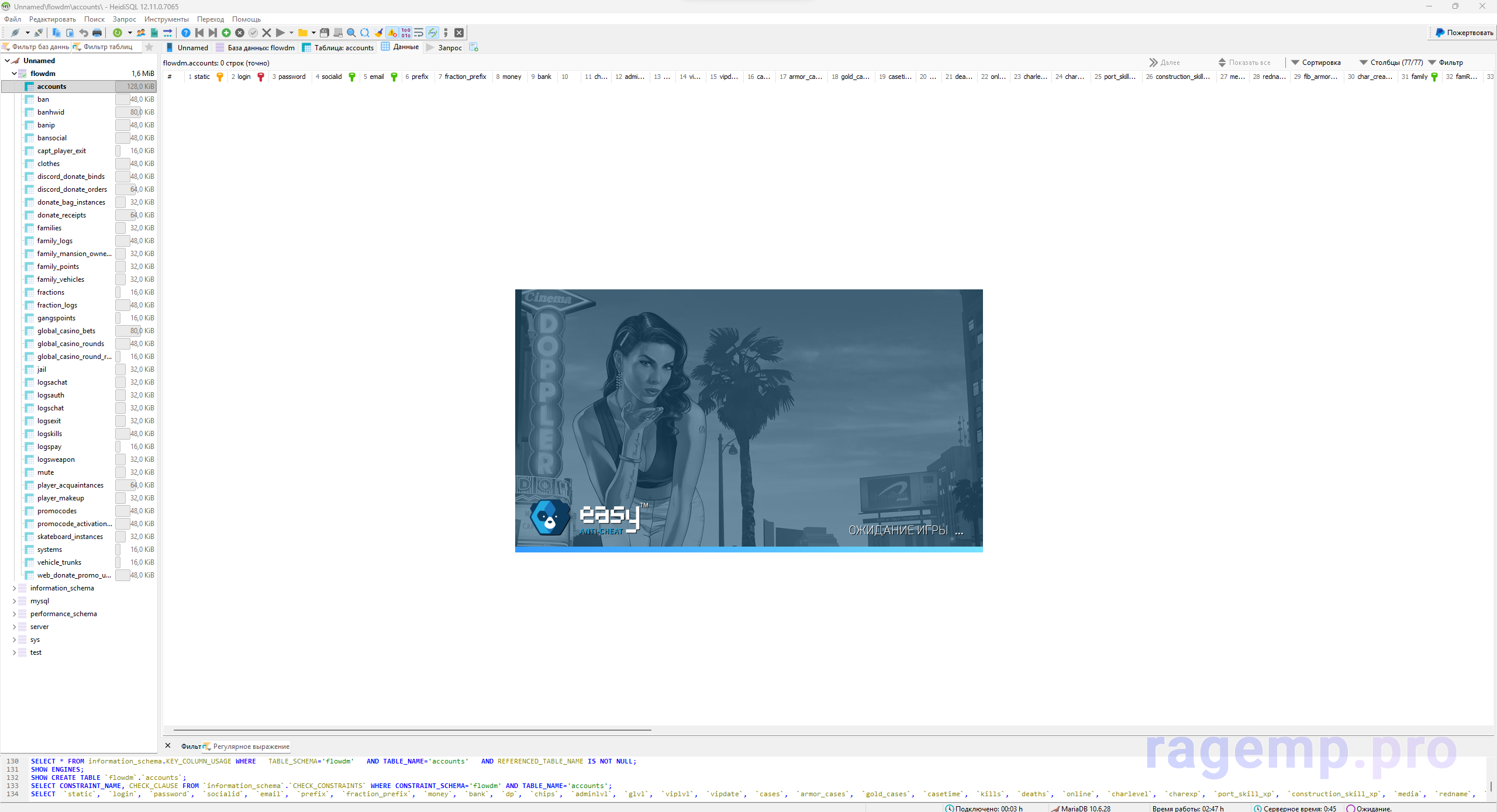
Task: Click the Пожертвовать donate button
Action: [x=1464, y=33]
